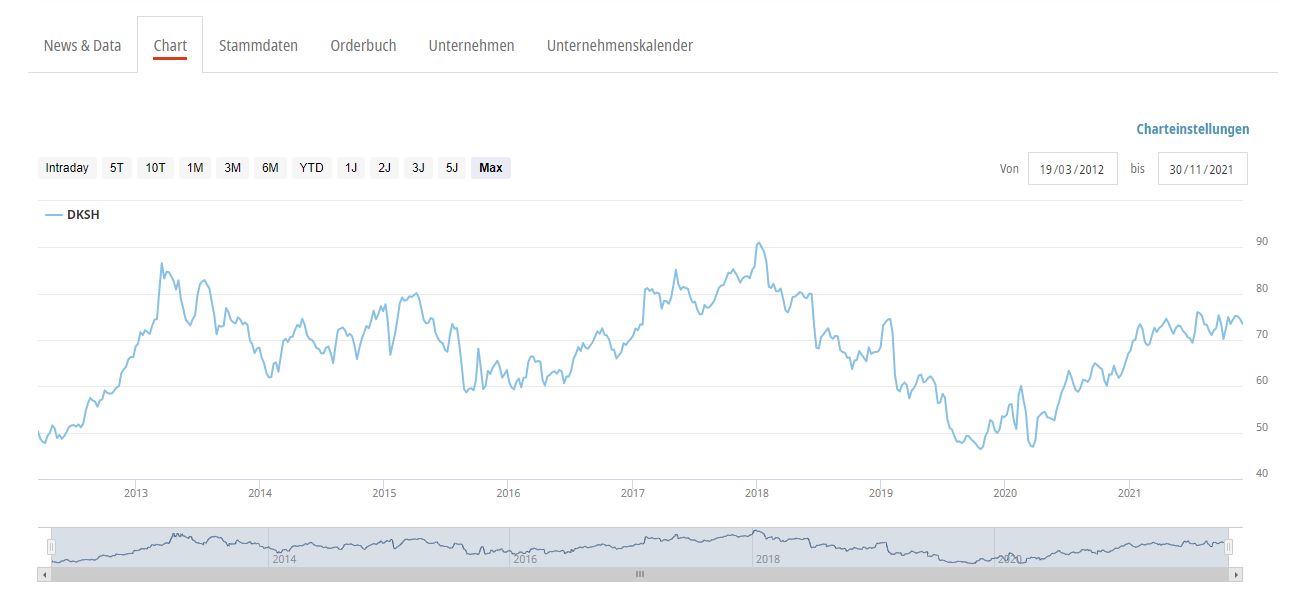This screenshot has height=597, width=1297.
Task: Open the bis end date picker
Action: coord(1202,169)
